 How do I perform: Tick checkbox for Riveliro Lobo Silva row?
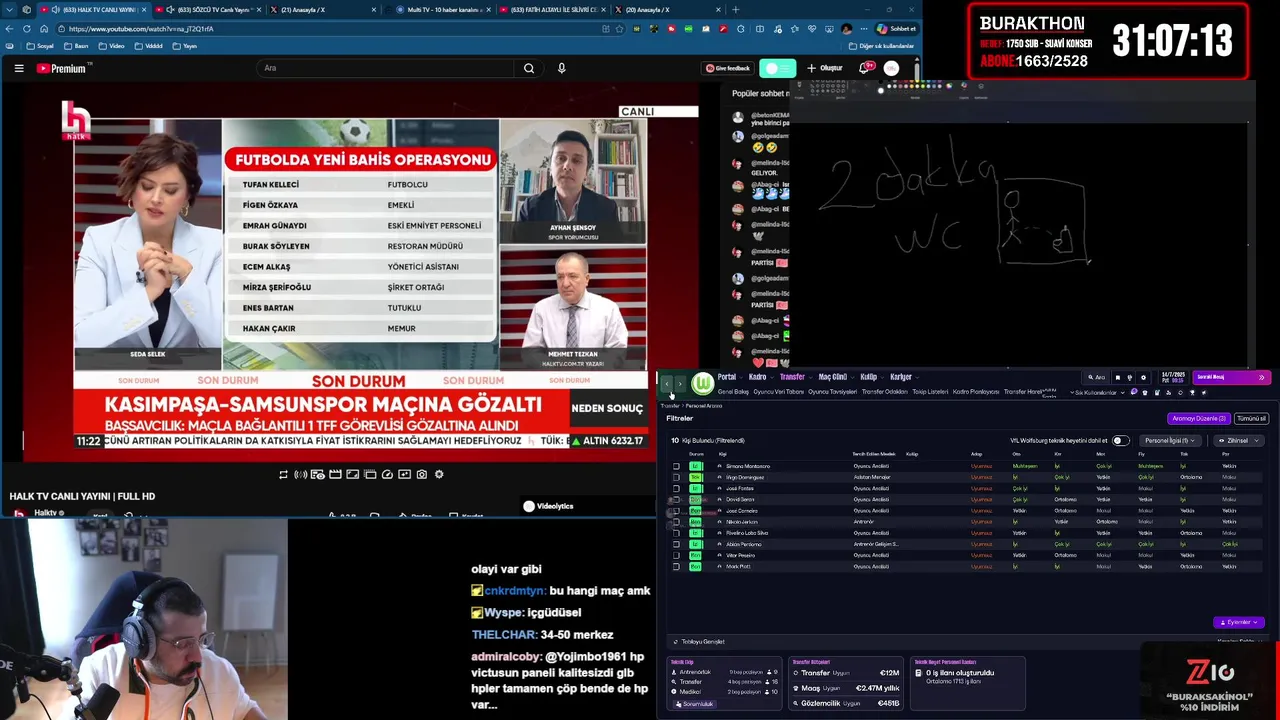point(676,533)
